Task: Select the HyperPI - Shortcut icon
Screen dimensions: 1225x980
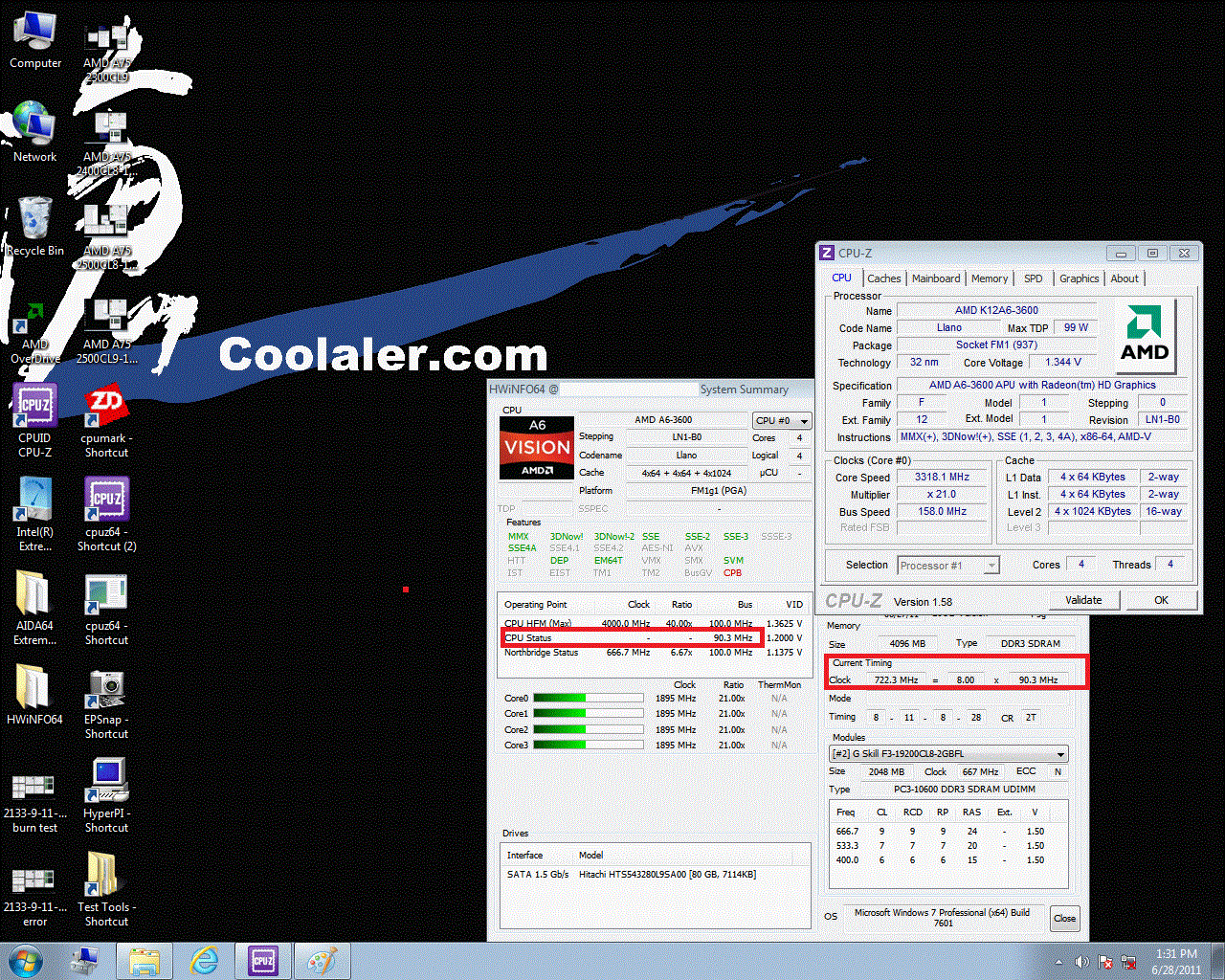Action: coord(106,796)
